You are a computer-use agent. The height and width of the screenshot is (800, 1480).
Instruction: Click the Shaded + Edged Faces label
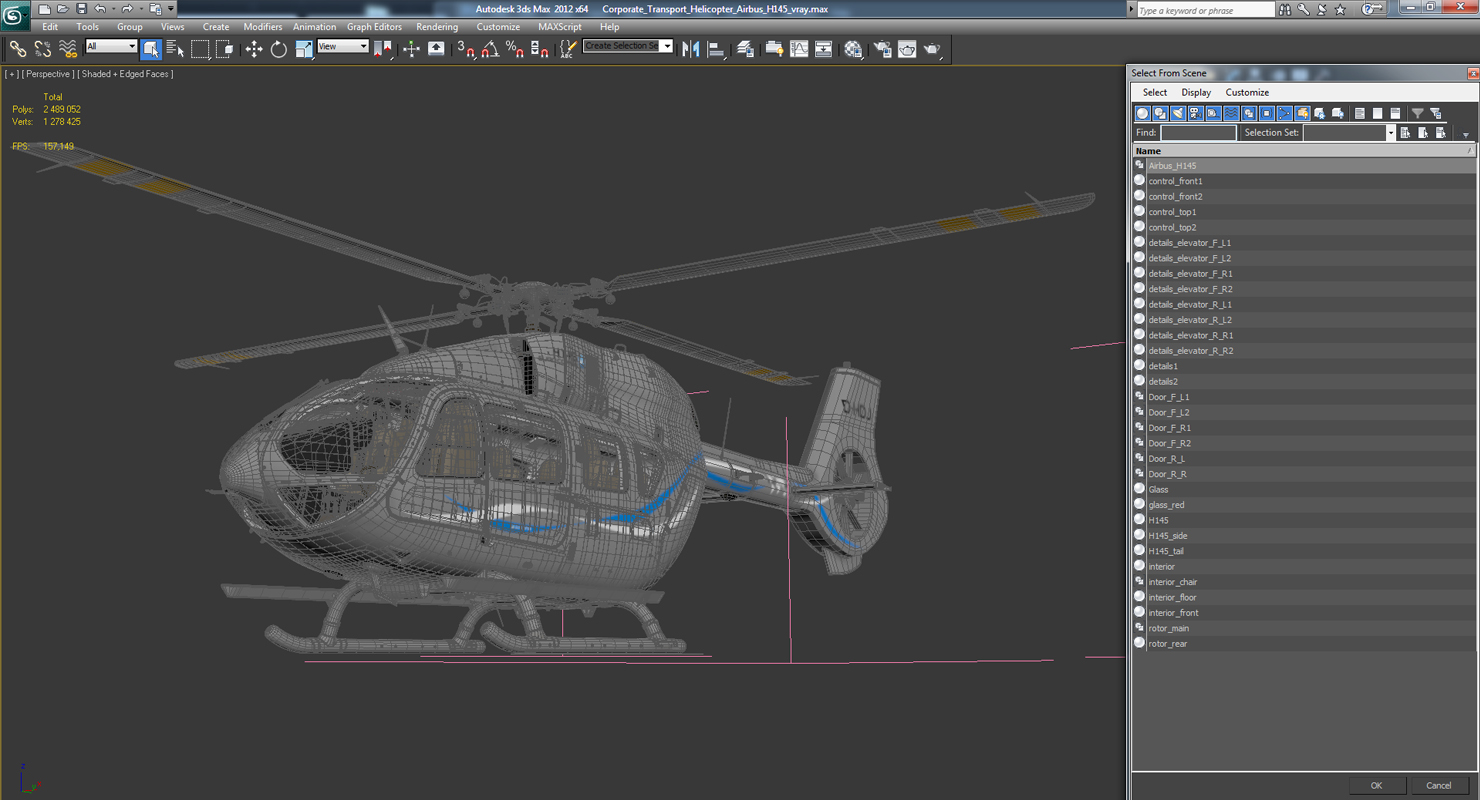click(x=126, y=74)
